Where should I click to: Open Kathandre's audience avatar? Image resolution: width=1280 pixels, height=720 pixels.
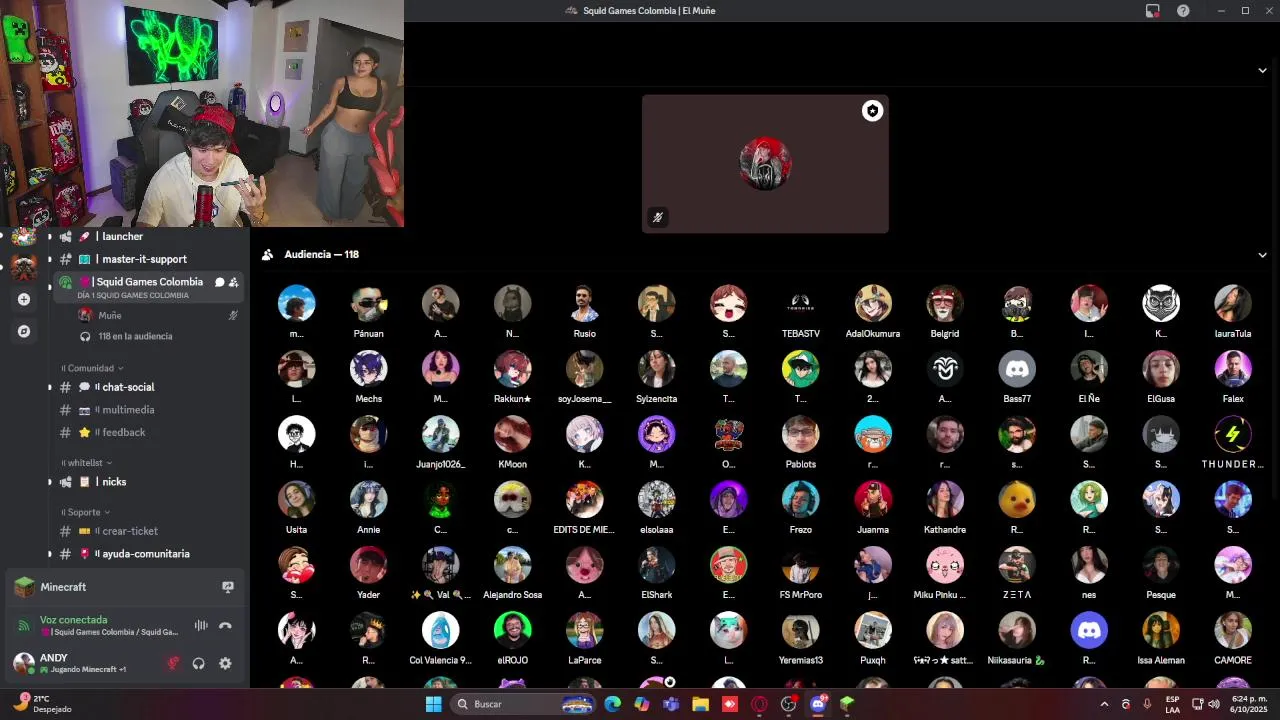coord(945,499)
